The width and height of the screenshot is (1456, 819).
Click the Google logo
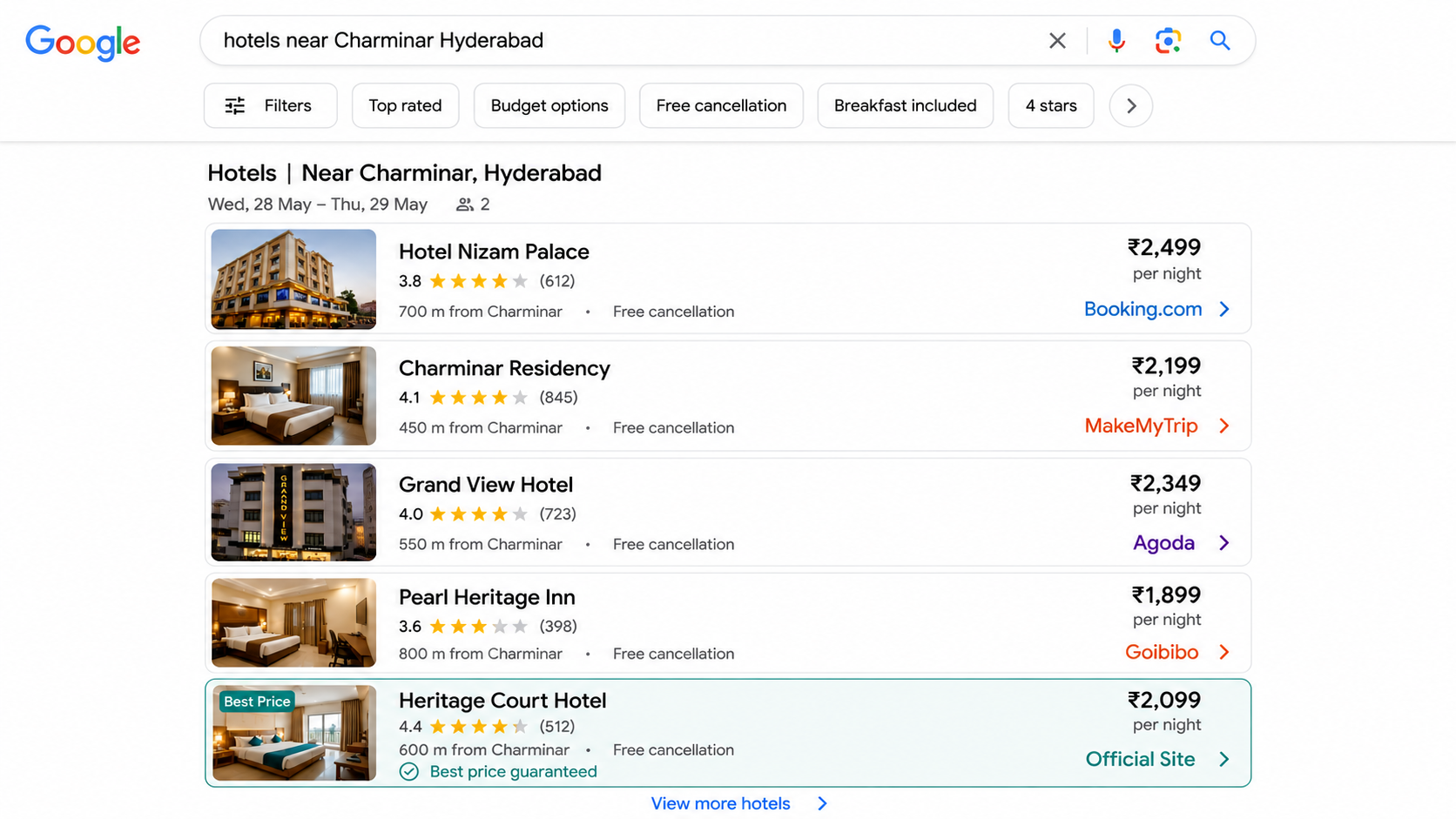[x=83, y=42]
